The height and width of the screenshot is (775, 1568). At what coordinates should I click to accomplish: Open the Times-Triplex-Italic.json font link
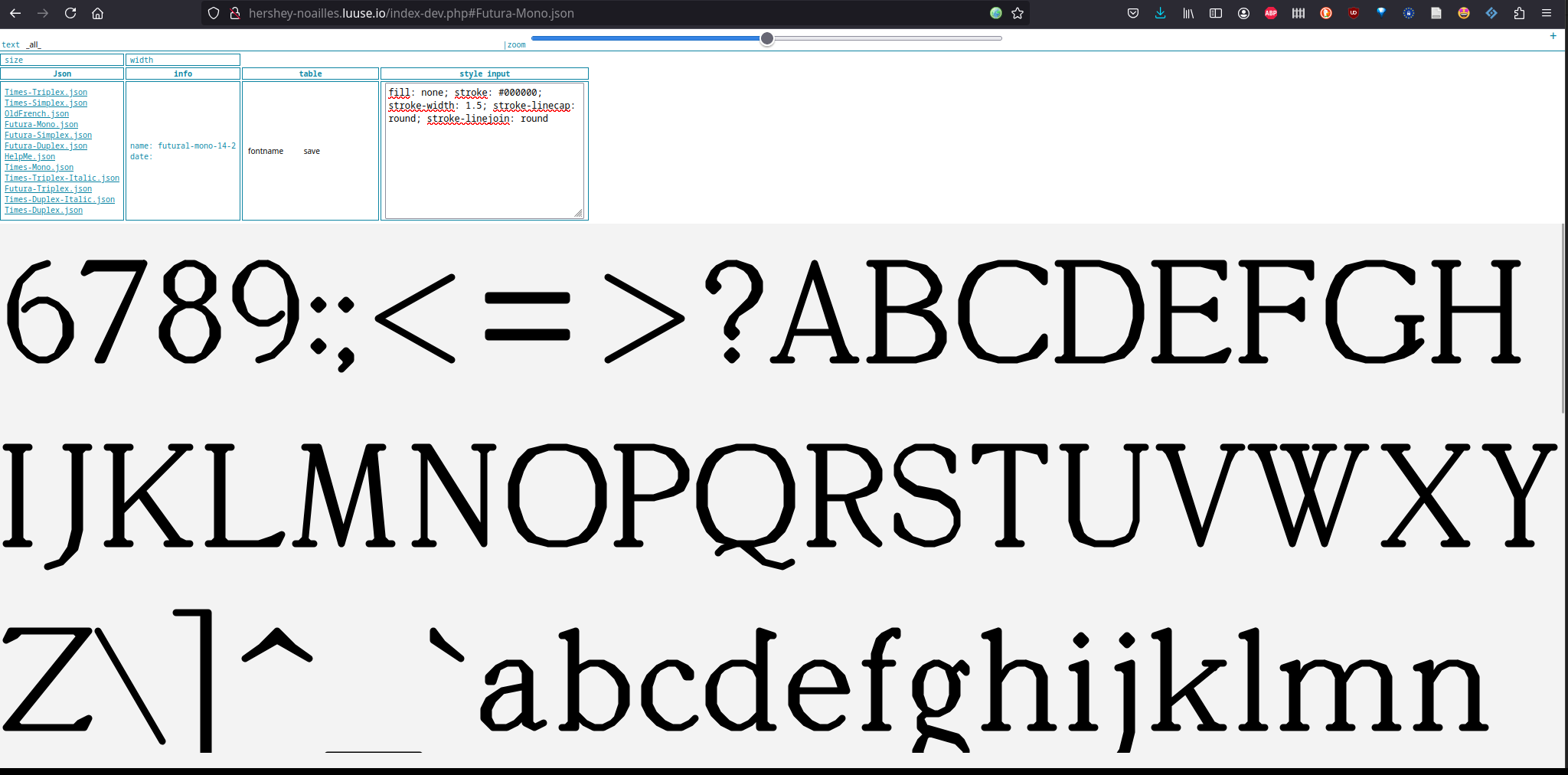(62, 178)
